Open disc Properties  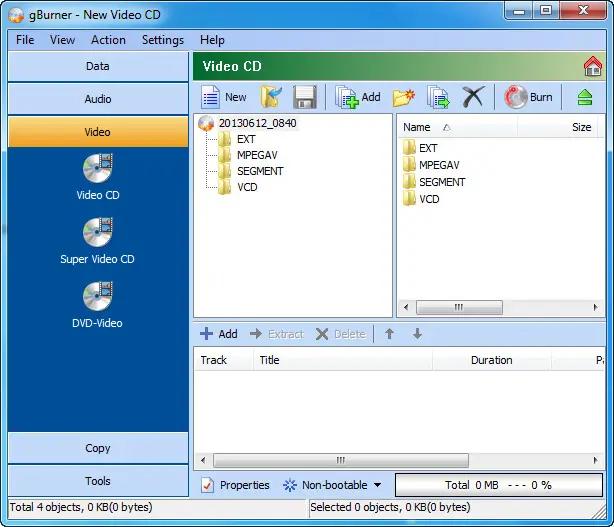[x=235, y=485]
